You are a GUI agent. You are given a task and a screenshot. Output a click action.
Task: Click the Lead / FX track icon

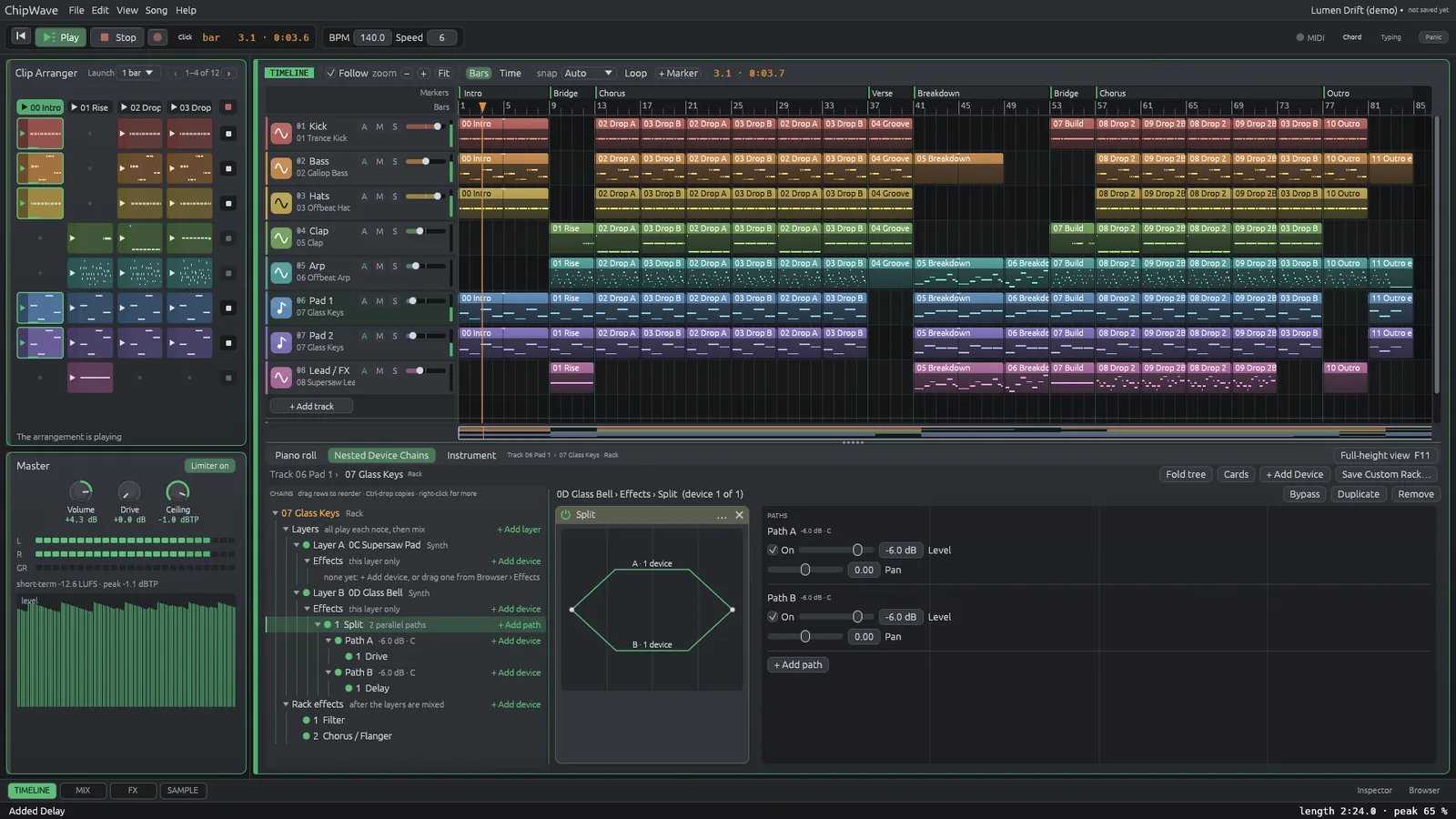[x=281, y=376]
